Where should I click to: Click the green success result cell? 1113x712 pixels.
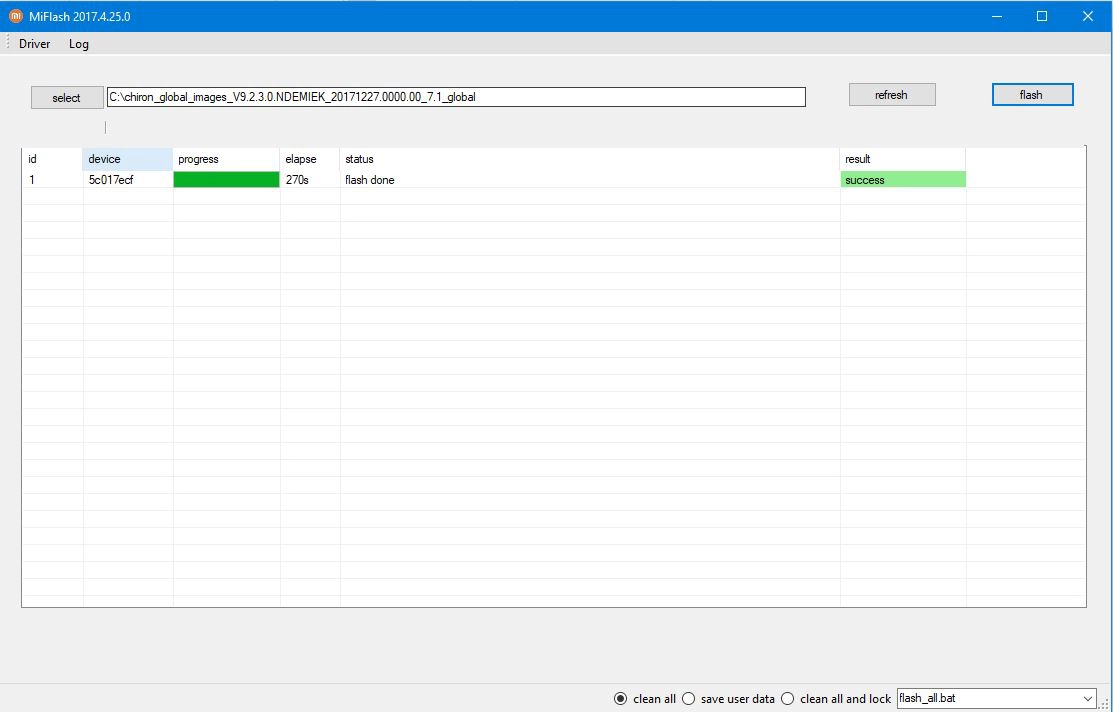pyautogui.click(x=903, y=180)
